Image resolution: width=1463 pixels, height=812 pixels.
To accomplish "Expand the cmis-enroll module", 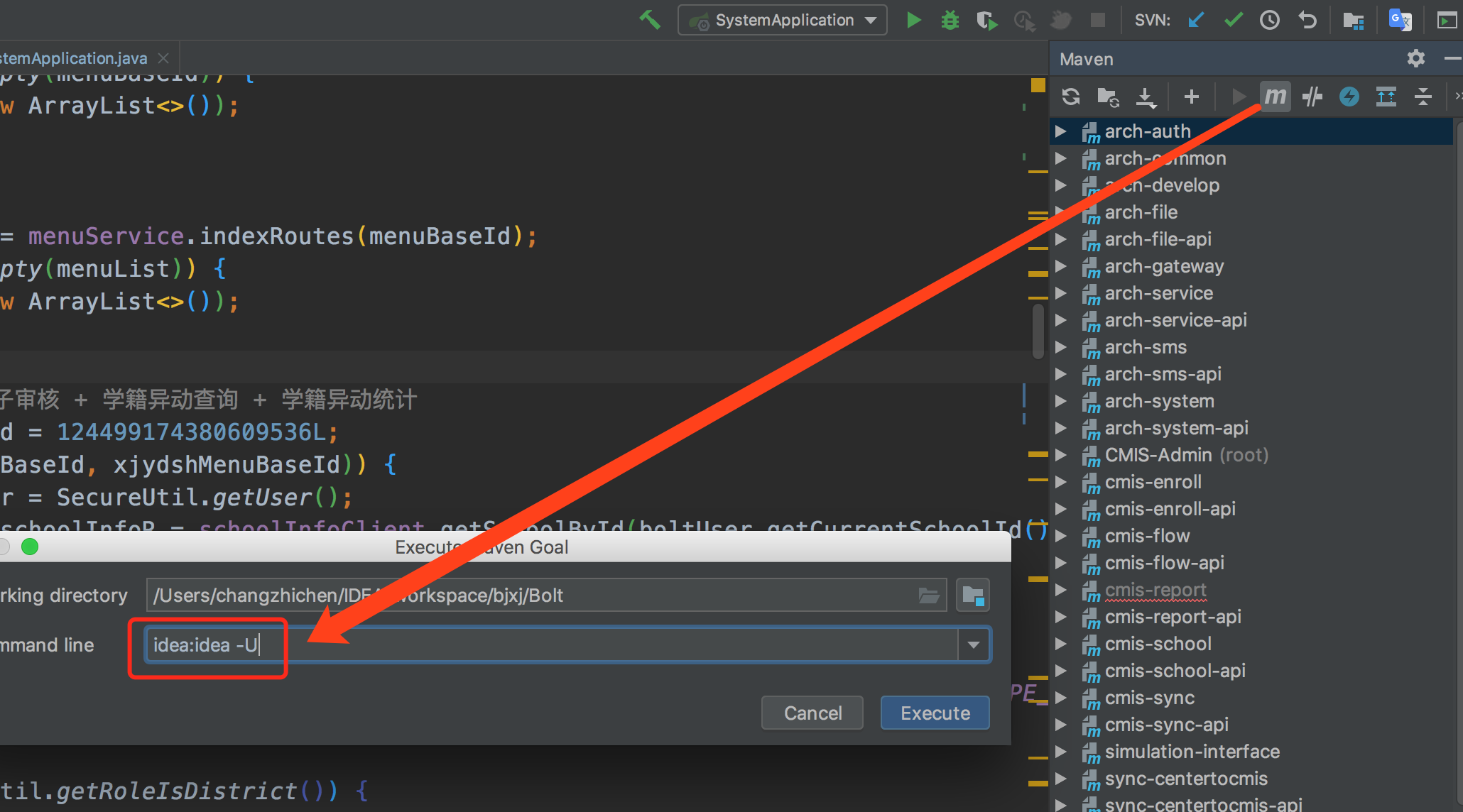I will click(x=1060, y=482).
